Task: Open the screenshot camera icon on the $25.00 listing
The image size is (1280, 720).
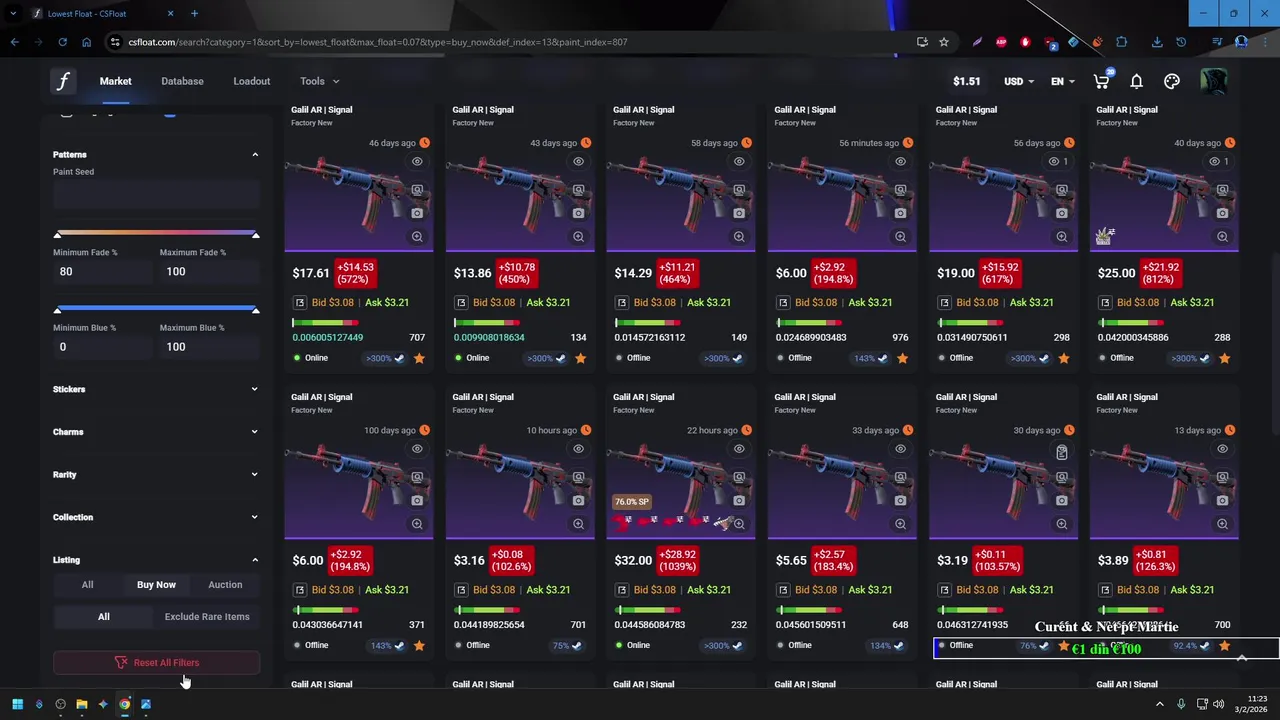Action: coord(1222,213)
